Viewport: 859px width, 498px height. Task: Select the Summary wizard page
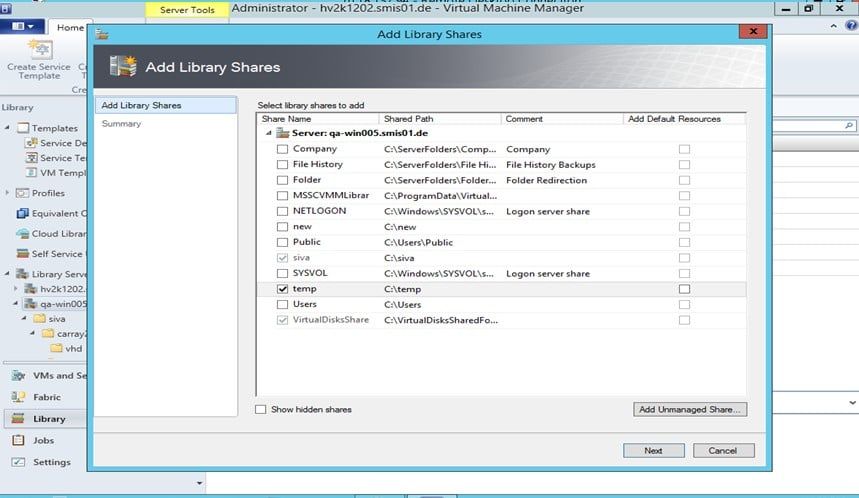tap(121, 124)
